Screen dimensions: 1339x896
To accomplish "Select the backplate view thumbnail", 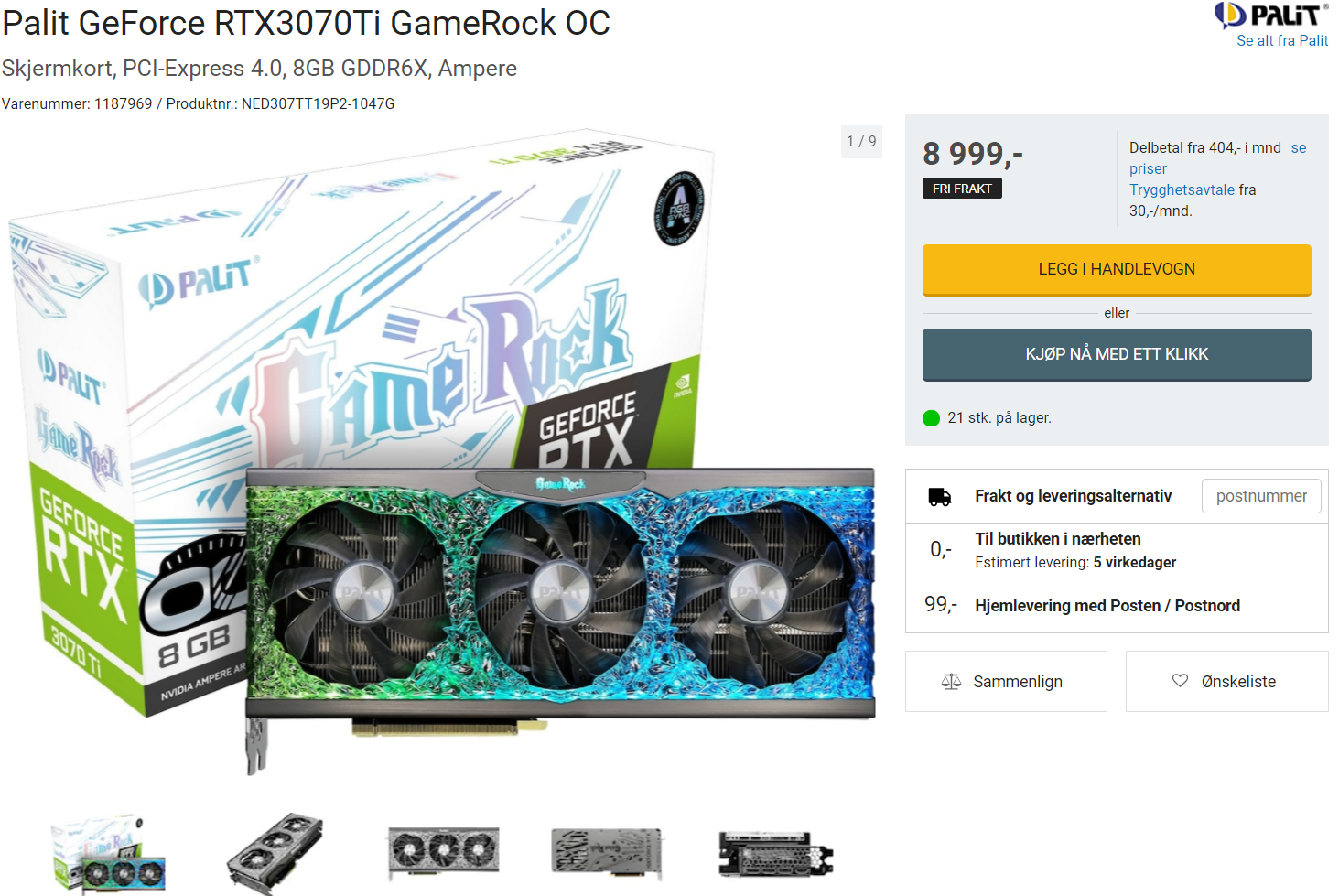I will tap(607, 853).
